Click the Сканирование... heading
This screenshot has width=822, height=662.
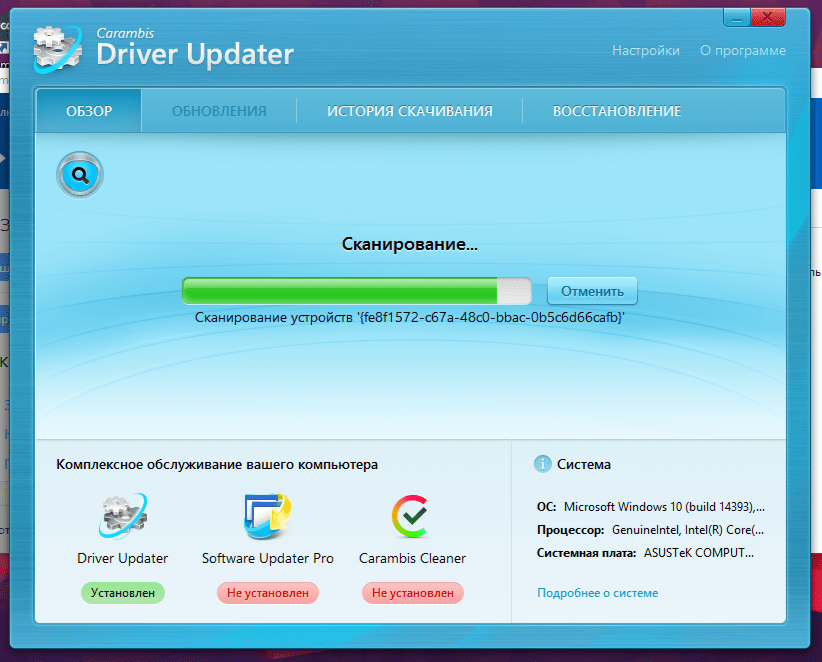pos(409,244)
